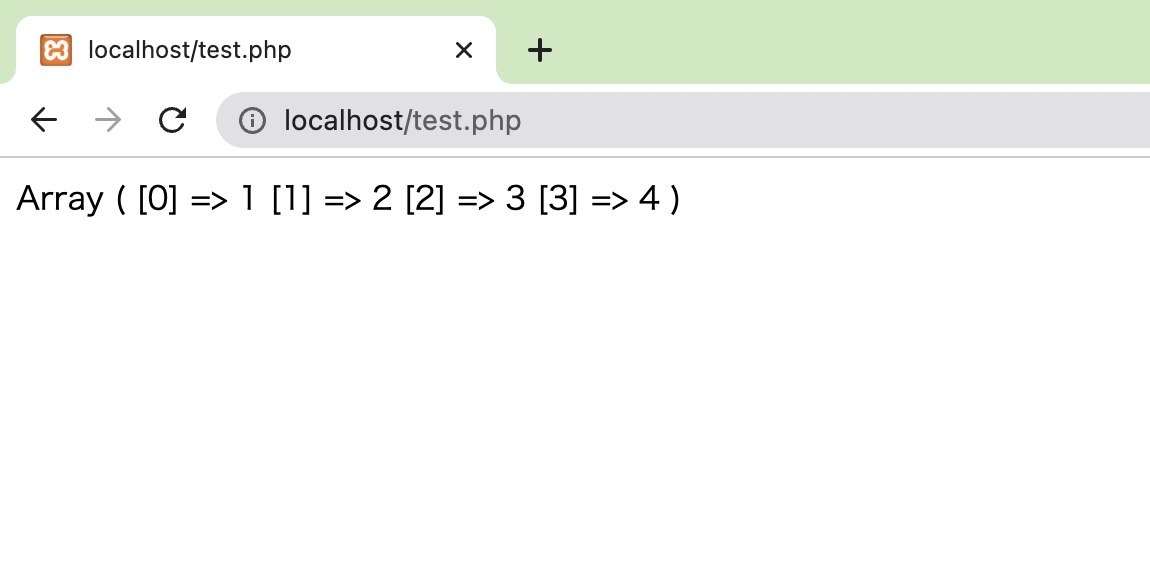The image size is (1150, 578).
Task: Open a new tab with the plus icon
Action: pyautogui.click(x=540, y=49)
